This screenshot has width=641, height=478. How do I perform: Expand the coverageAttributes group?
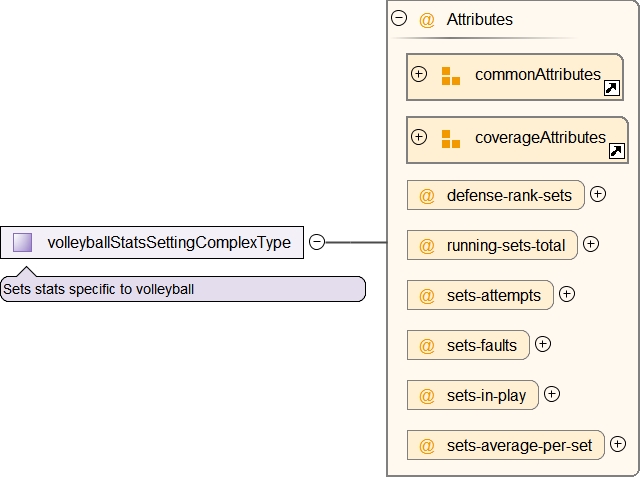pyautogui.click(x=419, y=137)
